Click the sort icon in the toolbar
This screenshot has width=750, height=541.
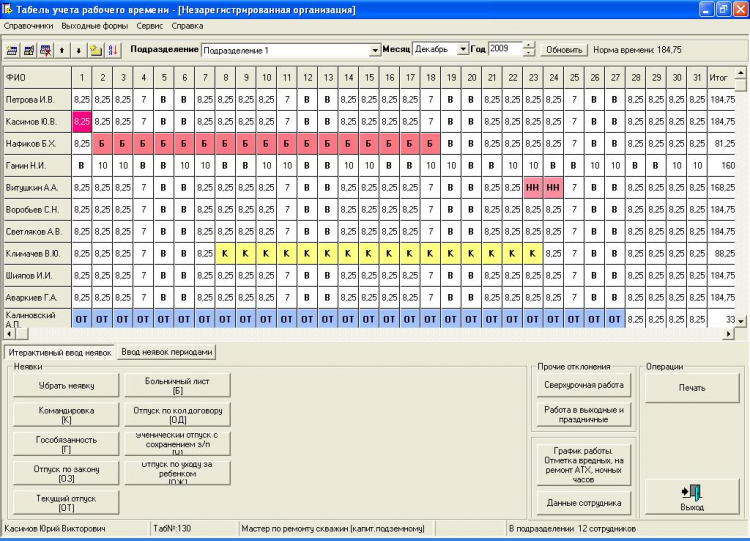point(111,49)
